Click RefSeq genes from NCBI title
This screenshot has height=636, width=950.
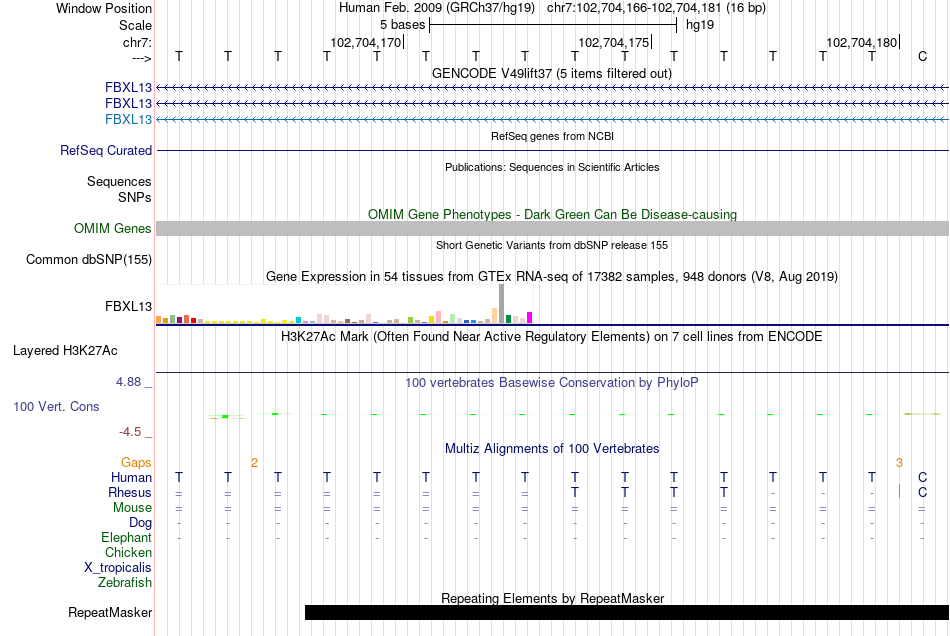552,136
